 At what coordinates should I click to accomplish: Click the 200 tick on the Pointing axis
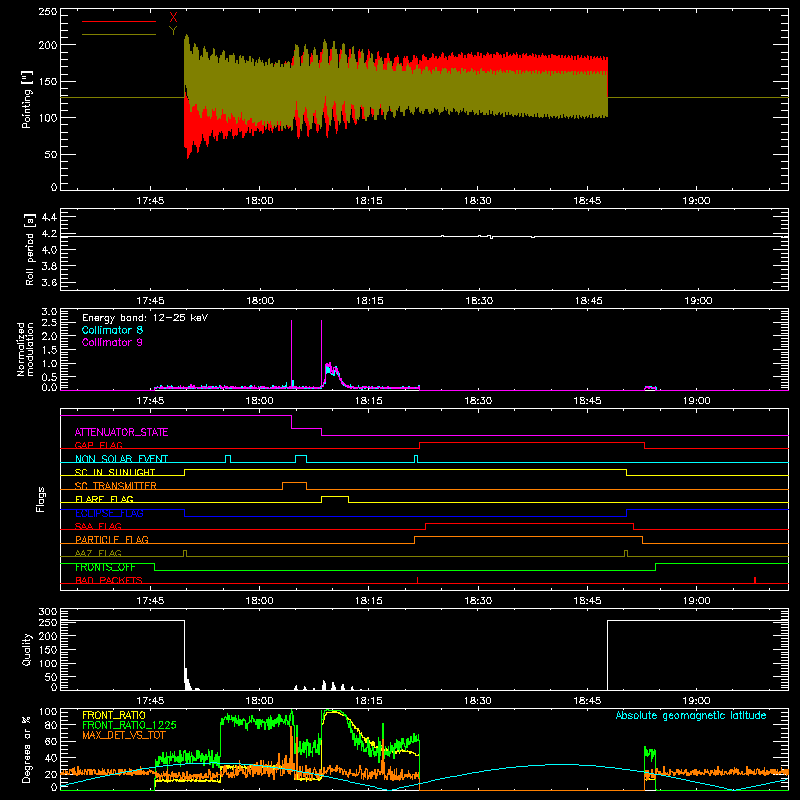(x=48, y=45)
